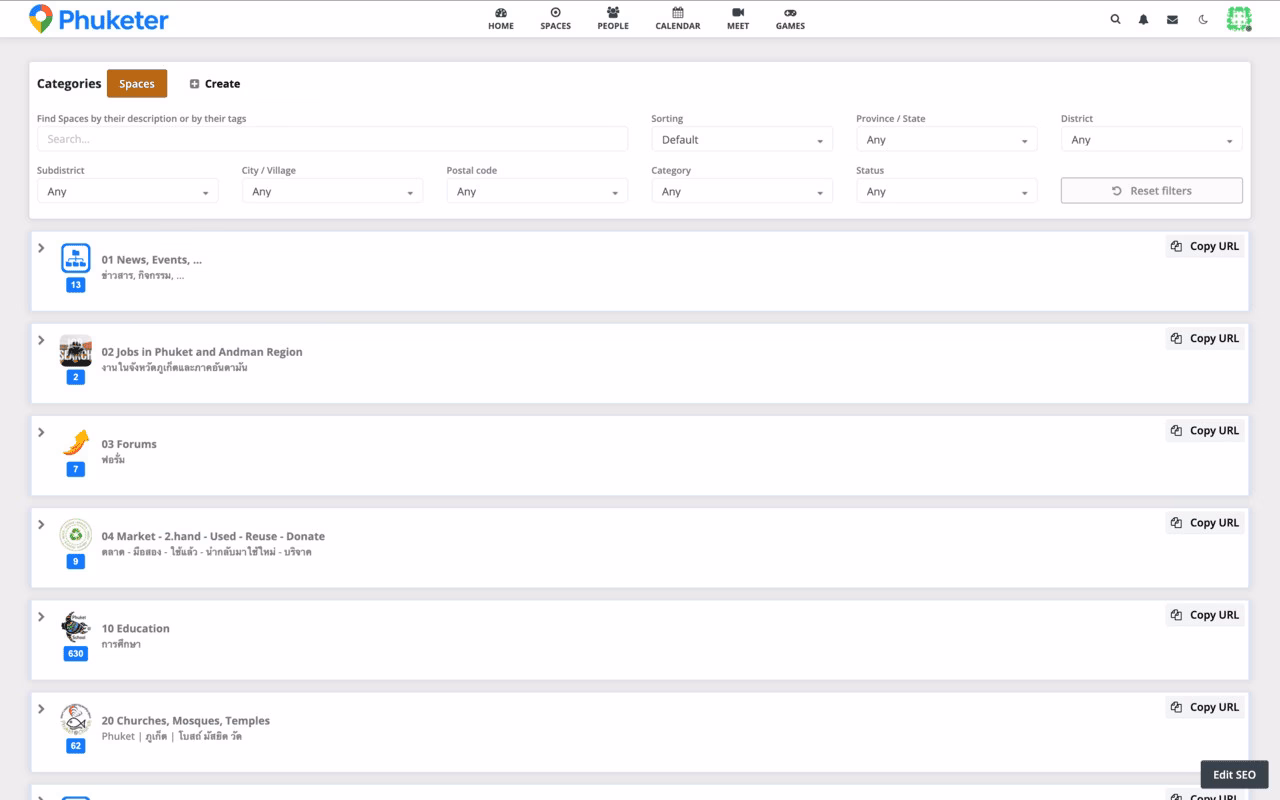The height and width of the screenshot is (800, 1280).
Task: Click the 13 count badge under News
Action: click(x=76, y=285)
